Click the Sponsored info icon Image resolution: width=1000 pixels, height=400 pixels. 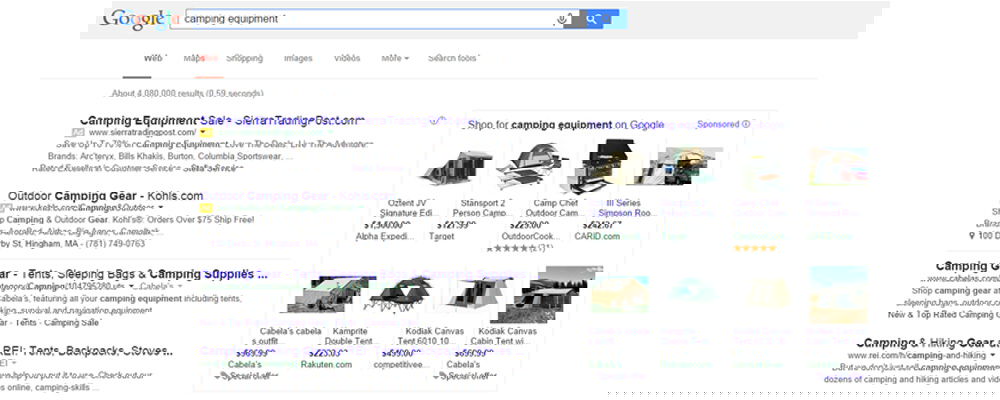click(746, 124)
